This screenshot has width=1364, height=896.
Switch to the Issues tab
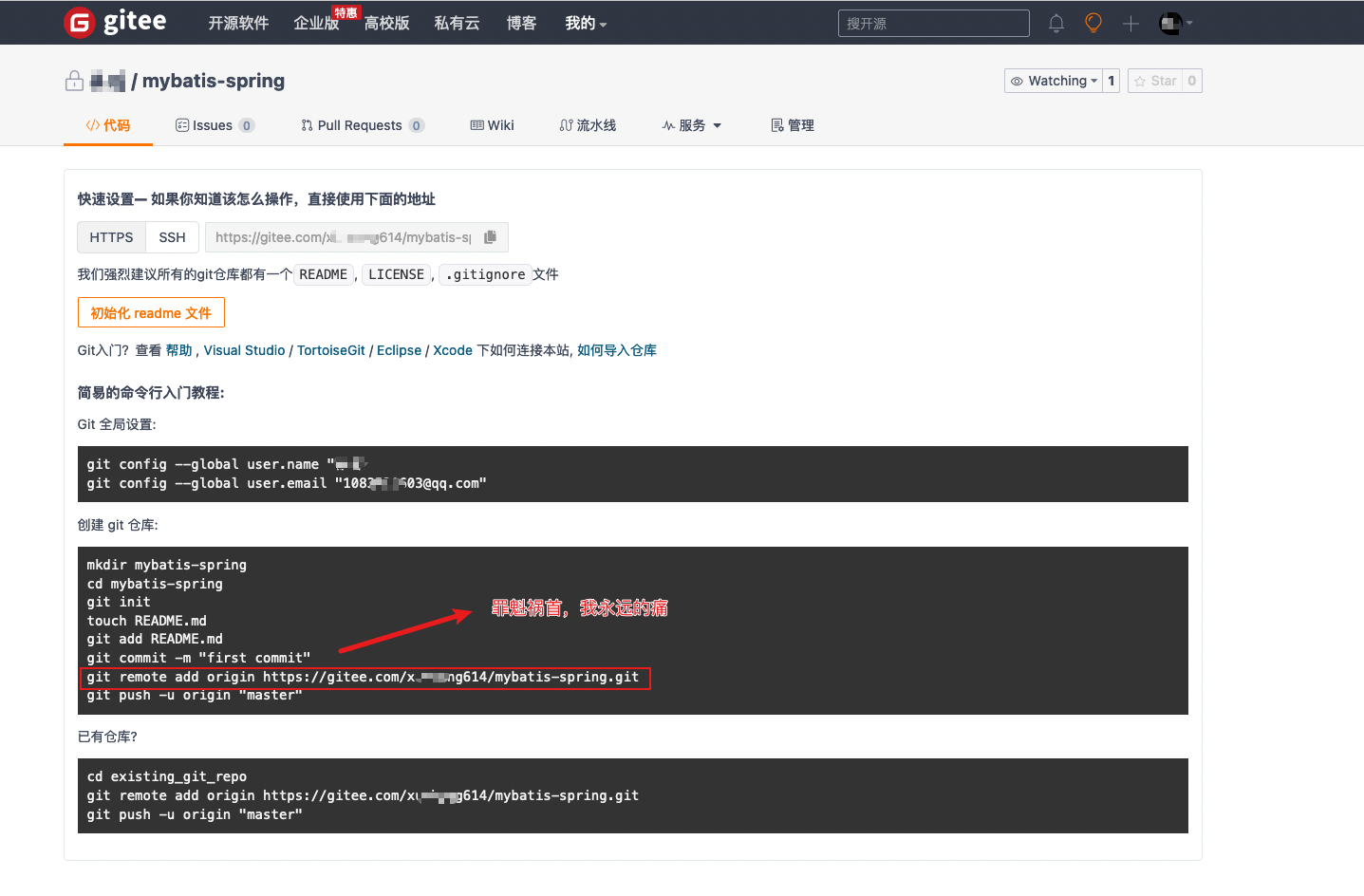point(215,125)
